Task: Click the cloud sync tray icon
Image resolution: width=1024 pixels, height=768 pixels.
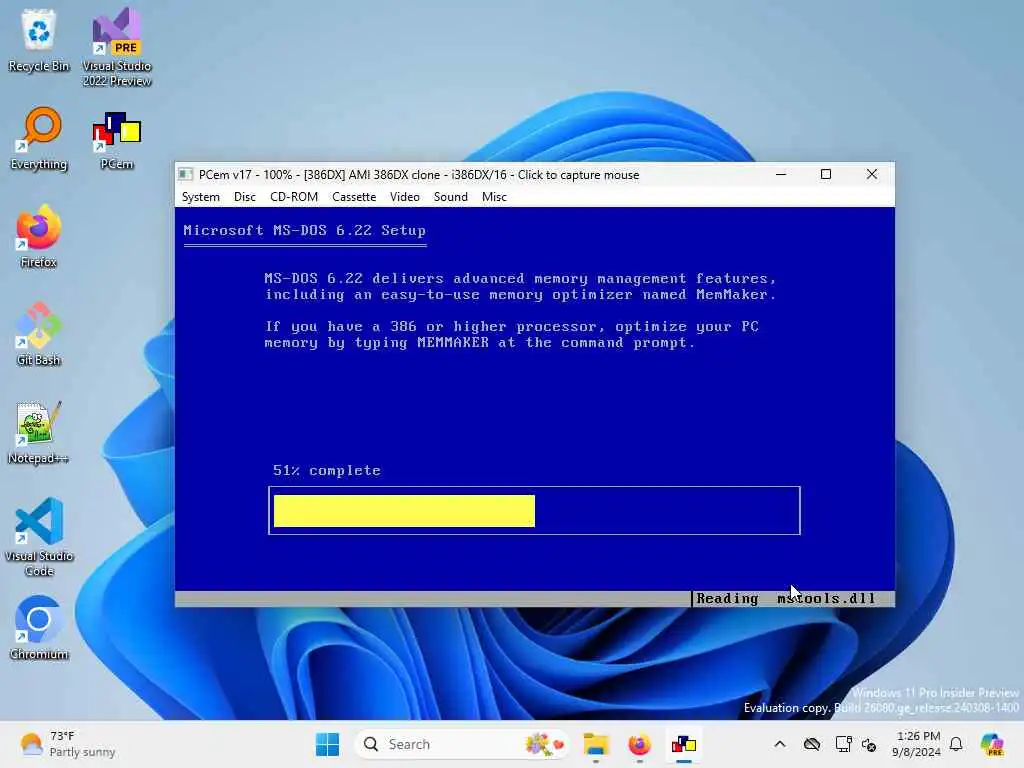Action: click(x=812, y=744)
